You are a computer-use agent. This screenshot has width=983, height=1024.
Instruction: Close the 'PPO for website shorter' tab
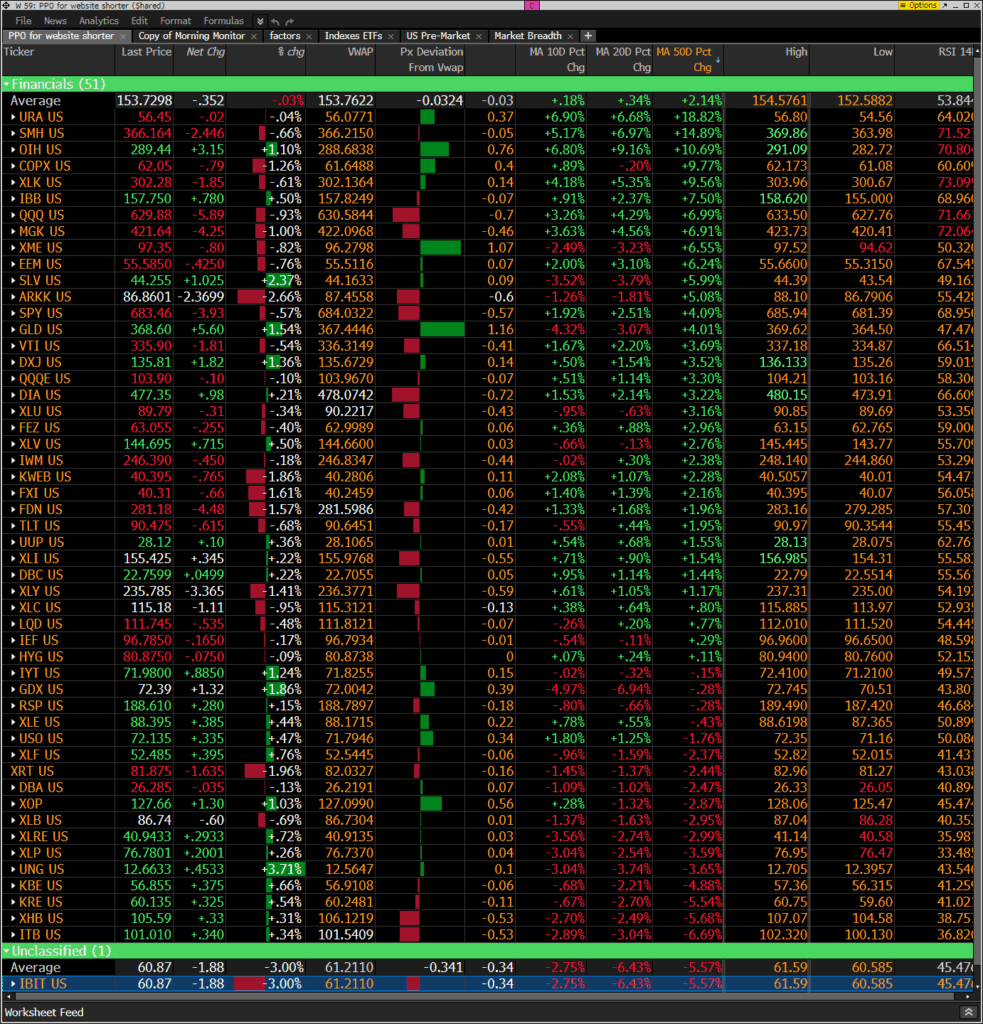tap(123, 36)
